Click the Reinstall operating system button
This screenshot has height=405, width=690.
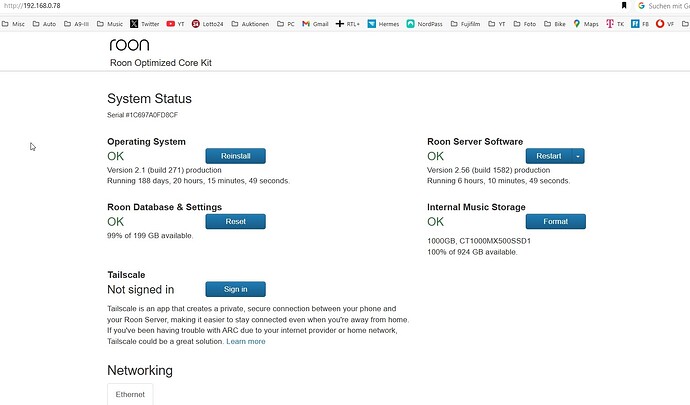click(x=235, y=156)
